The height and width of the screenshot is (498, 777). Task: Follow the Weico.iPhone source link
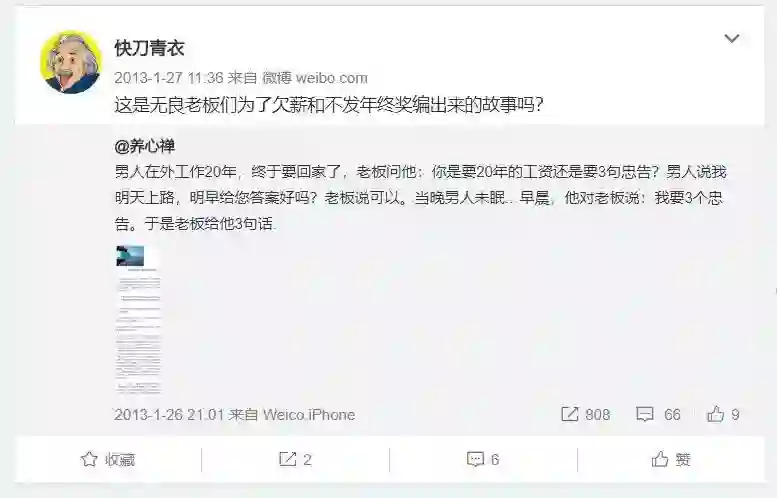click(309, 414)
